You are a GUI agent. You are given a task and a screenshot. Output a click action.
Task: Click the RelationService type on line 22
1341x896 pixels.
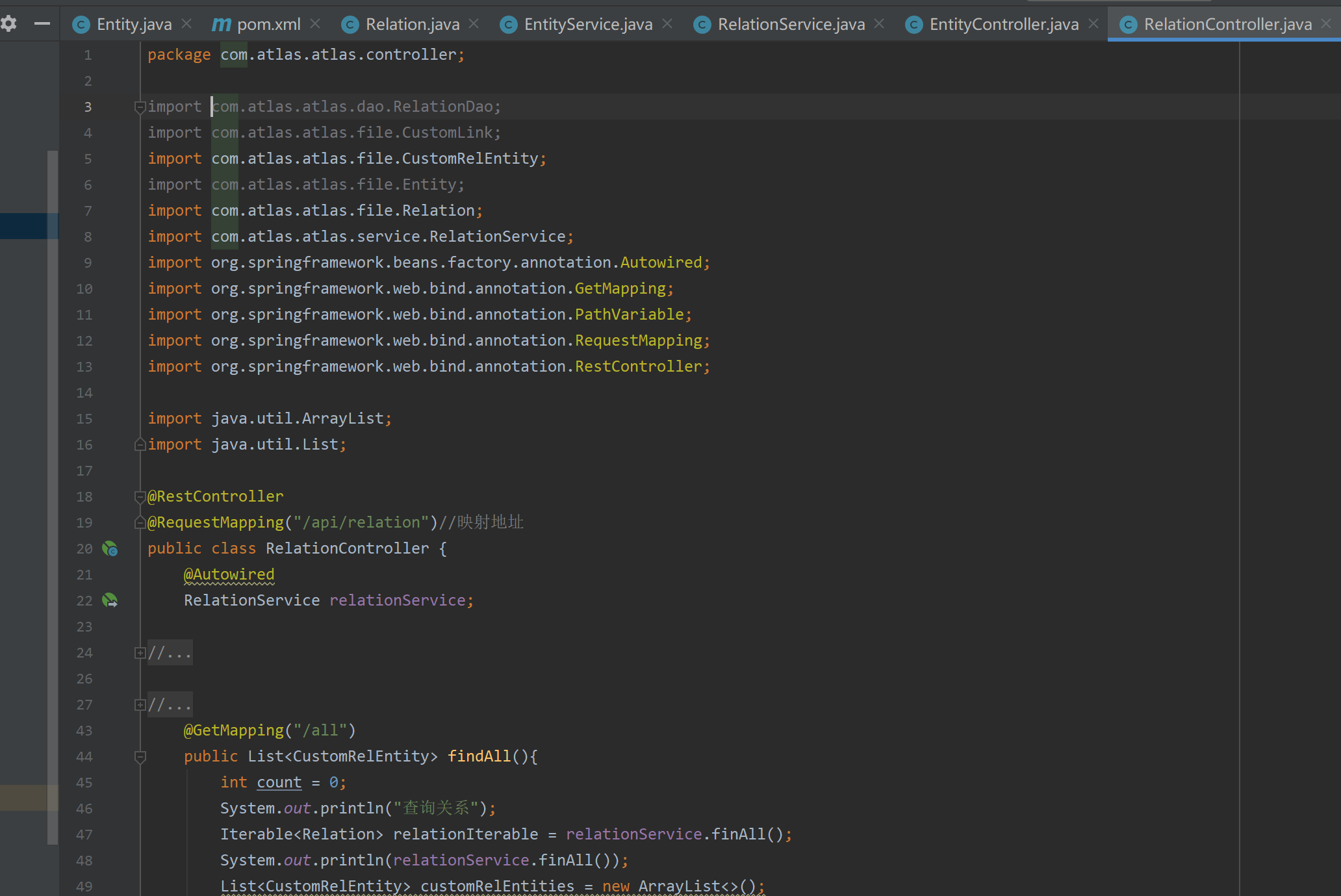251,600
